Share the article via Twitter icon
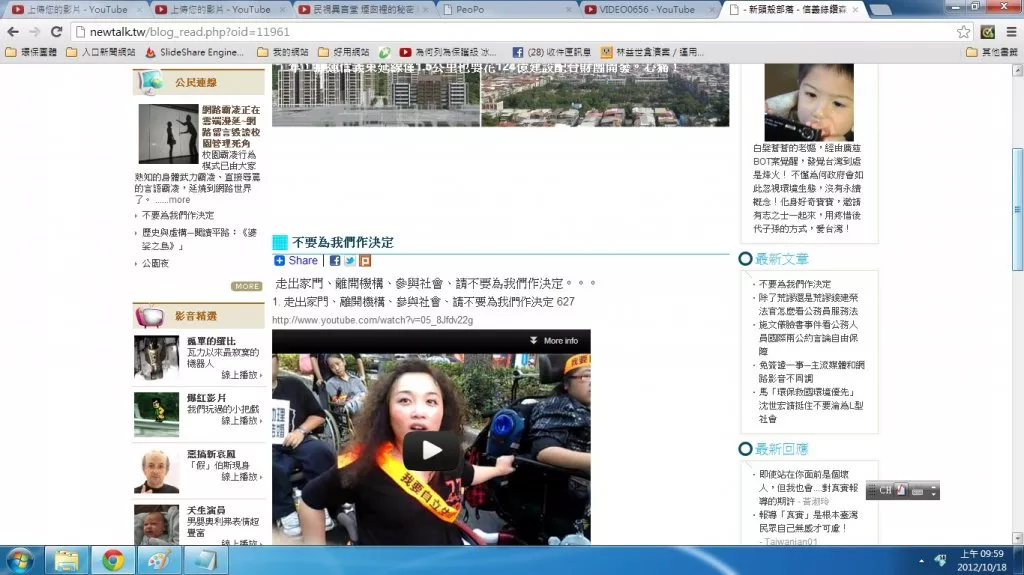 pyautogui.click(x=350, y=261)
